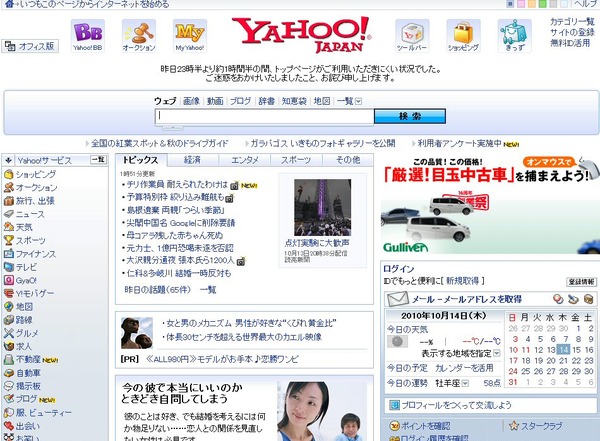Click the きっず icon
The width and height of the screenshot is (600, 441).
(513, 34)
